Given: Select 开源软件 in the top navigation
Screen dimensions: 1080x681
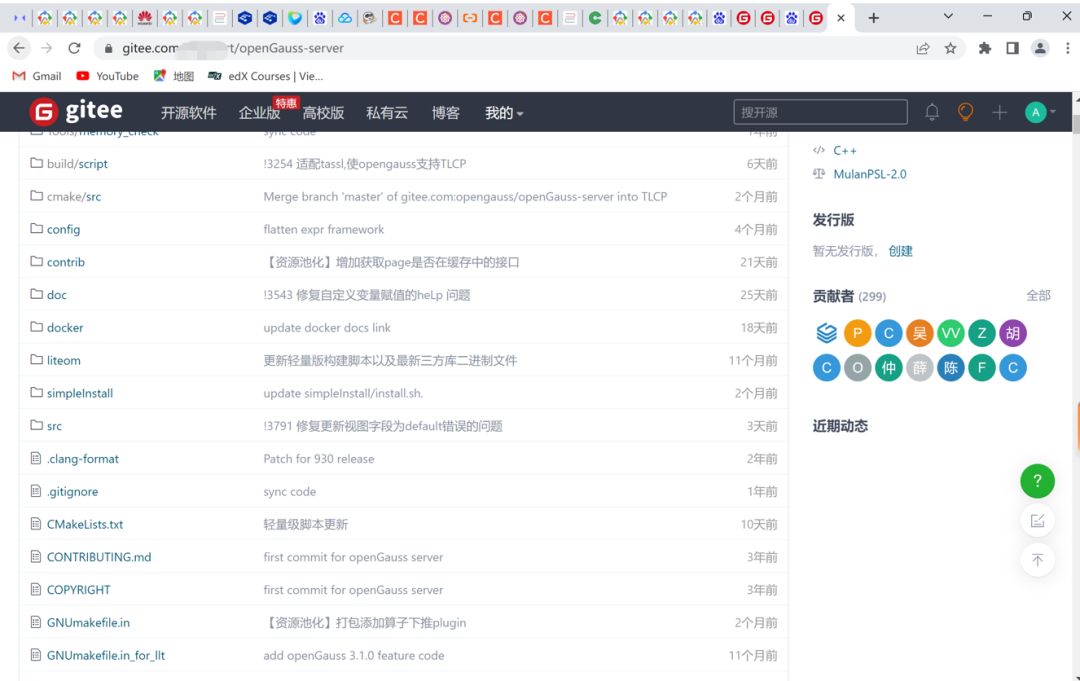Looking at the screenshot, I should point(188,112).
